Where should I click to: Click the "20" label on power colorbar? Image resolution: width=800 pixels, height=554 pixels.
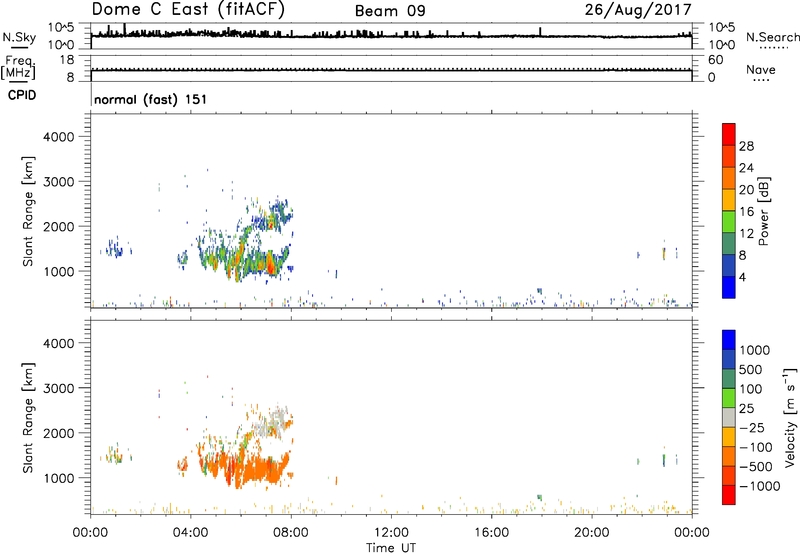coord(746,190)
